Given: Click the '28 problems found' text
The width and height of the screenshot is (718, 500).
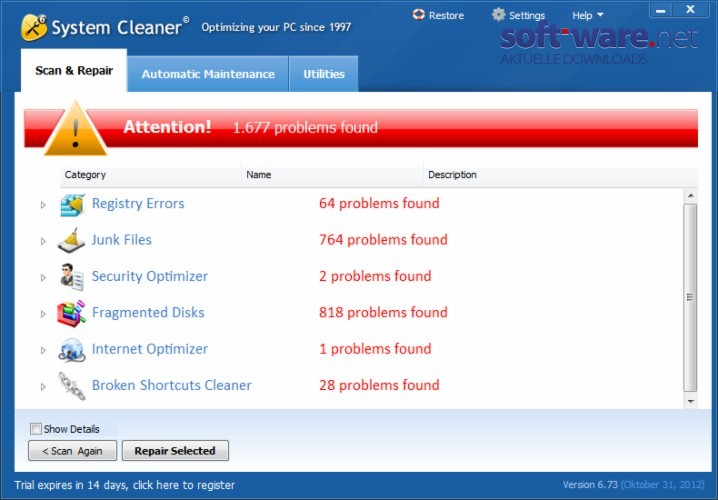Looking at the screenshot, I should click(379, 385).
